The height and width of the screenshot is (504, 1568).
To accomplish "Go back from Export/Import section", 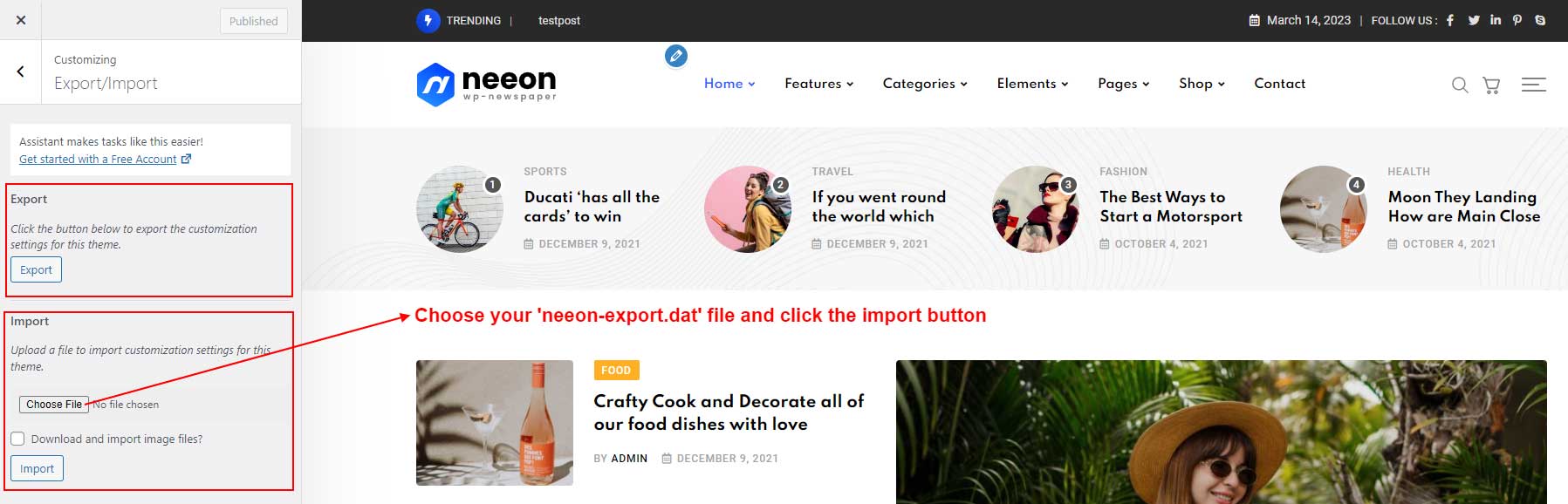I will click(21, 72).
